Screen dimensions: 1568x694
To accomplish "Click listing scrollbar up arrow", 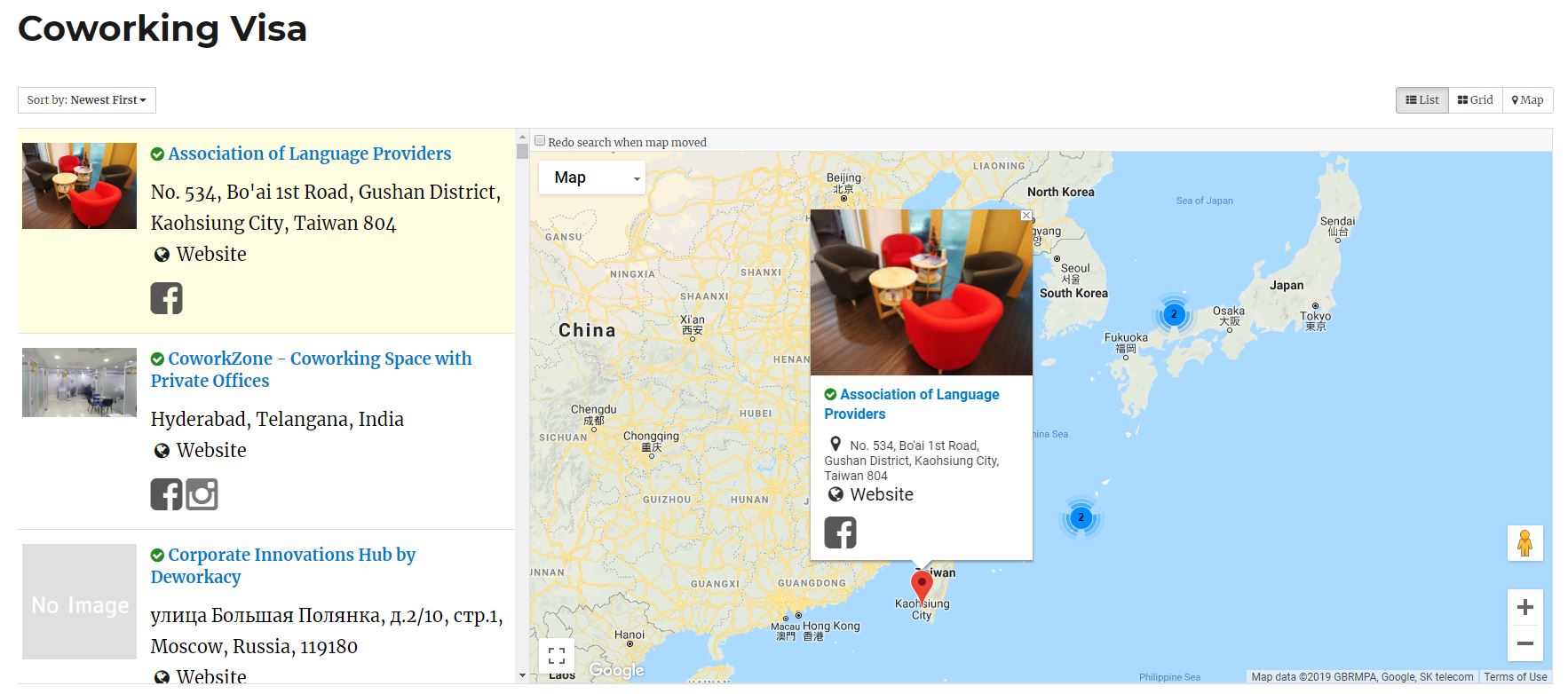I will click(522, 138).
